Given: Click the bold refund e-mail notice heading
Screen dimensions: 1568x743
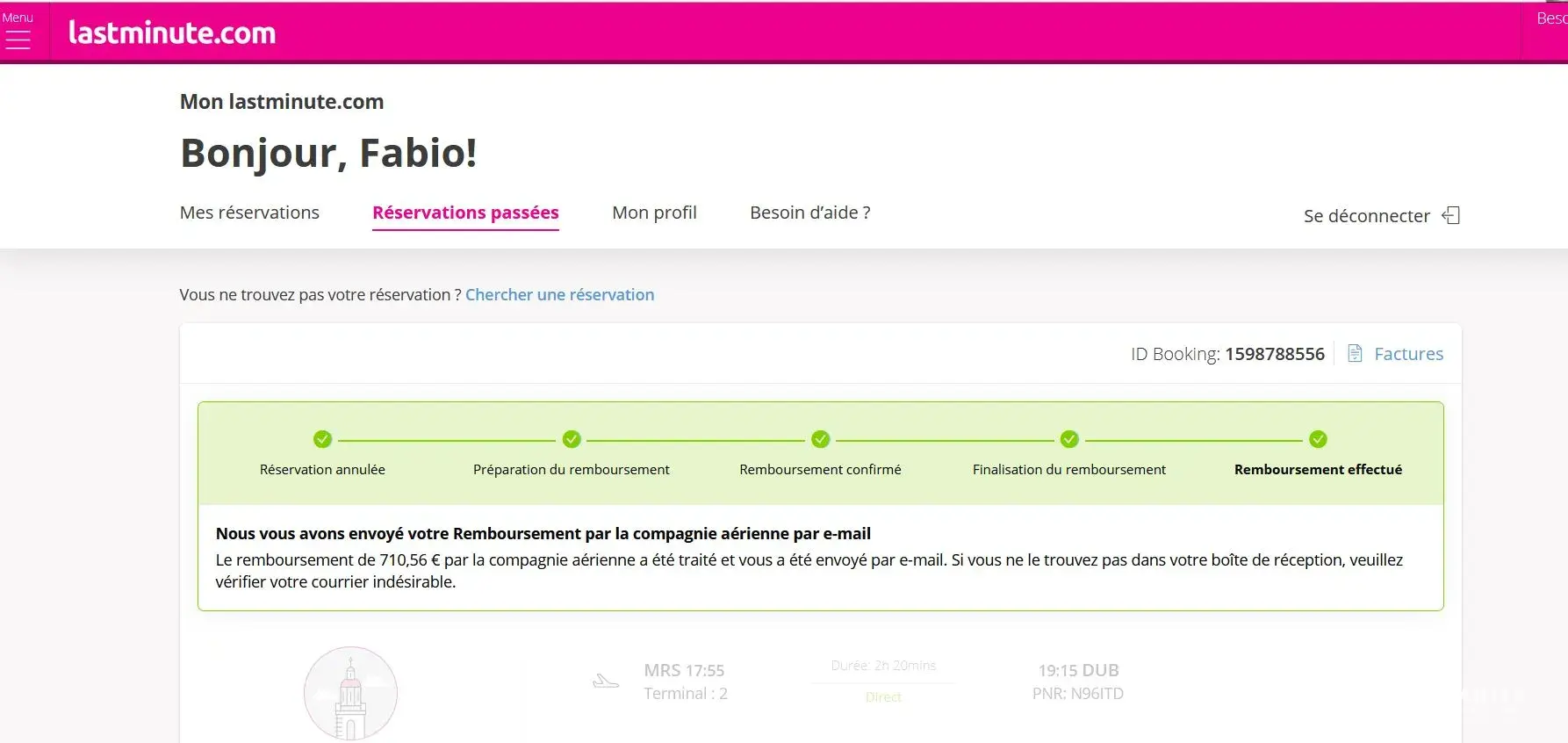Looking at the screenshot, I should point(543,534).
